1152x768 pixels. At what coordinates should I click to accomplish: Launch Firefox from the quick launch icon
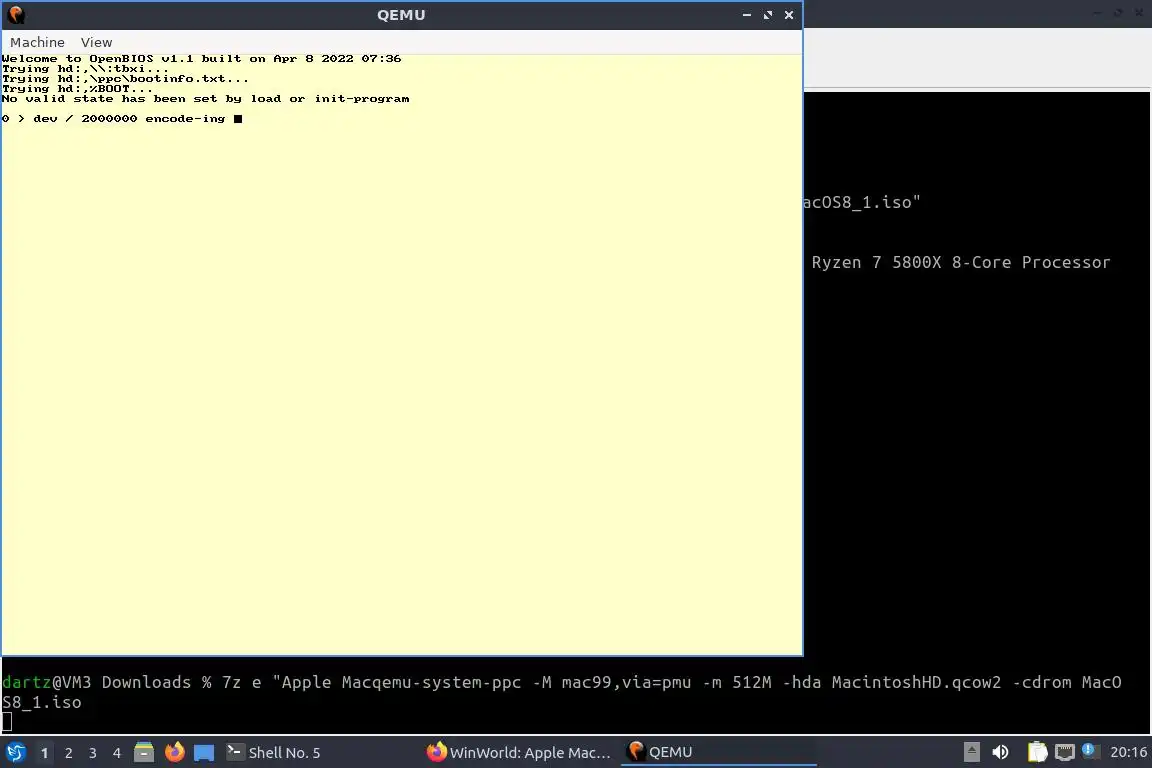174,752
